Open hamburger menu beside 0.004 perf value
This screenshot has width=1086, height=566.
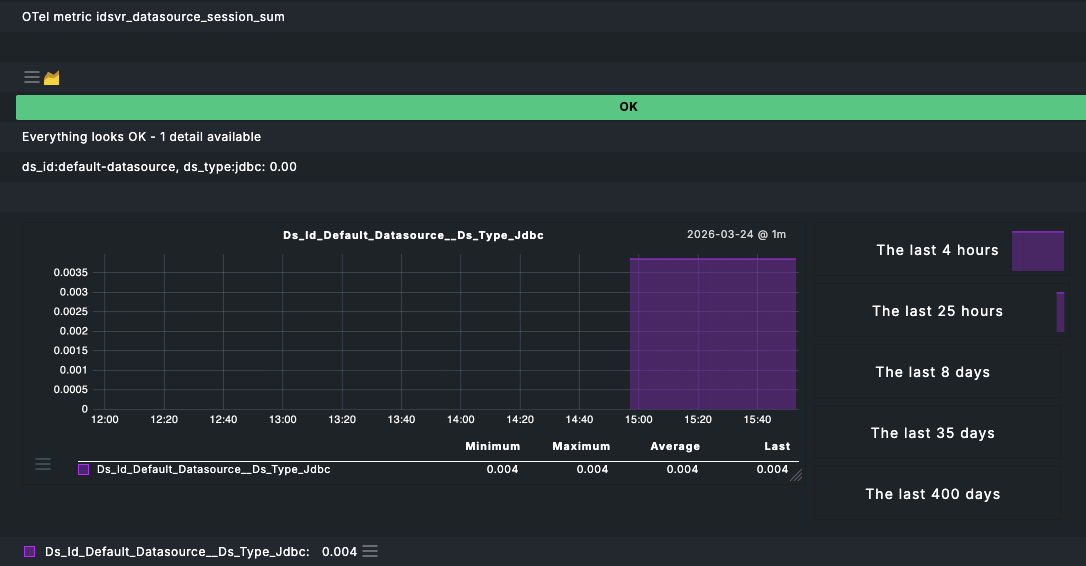370,551
